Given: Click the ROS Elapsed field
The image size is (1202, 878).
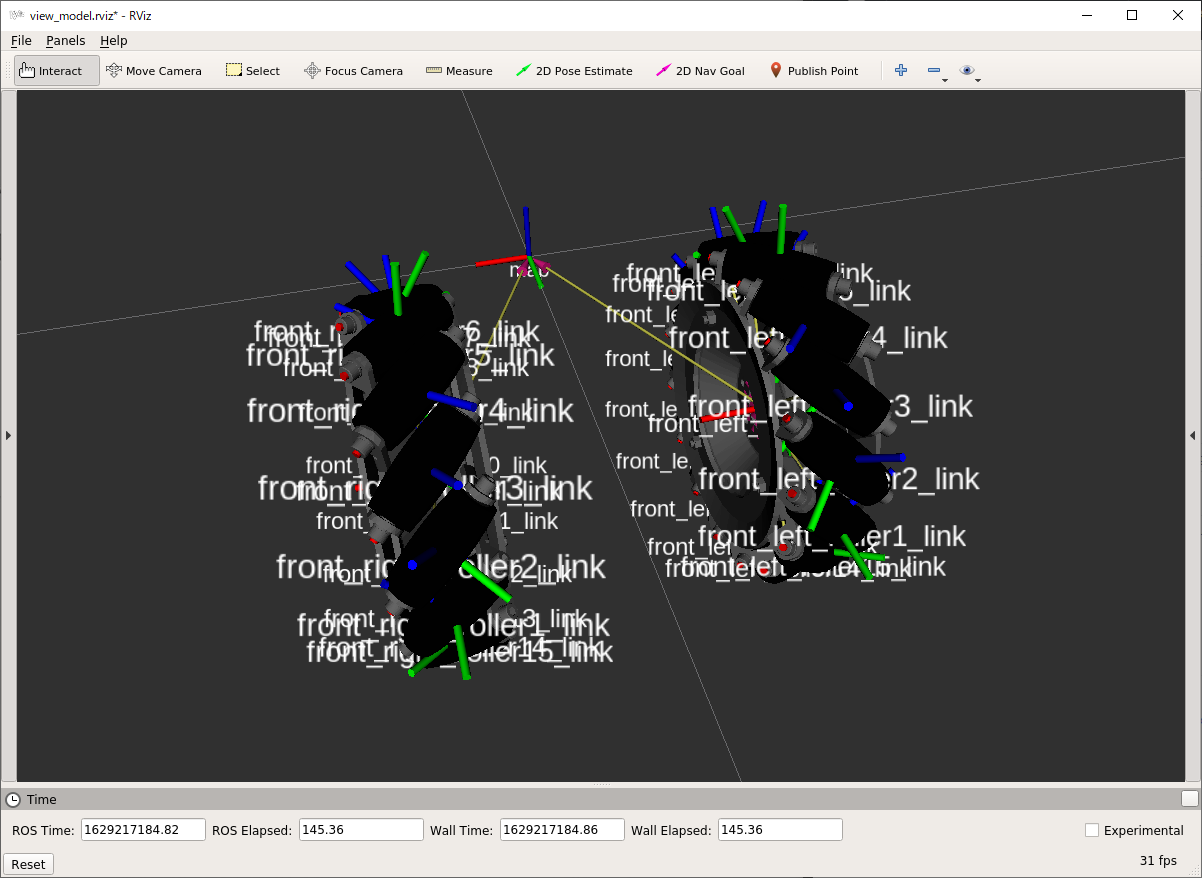Looking at the screenshot, I should pyautogui.click(x=361, y=829).
